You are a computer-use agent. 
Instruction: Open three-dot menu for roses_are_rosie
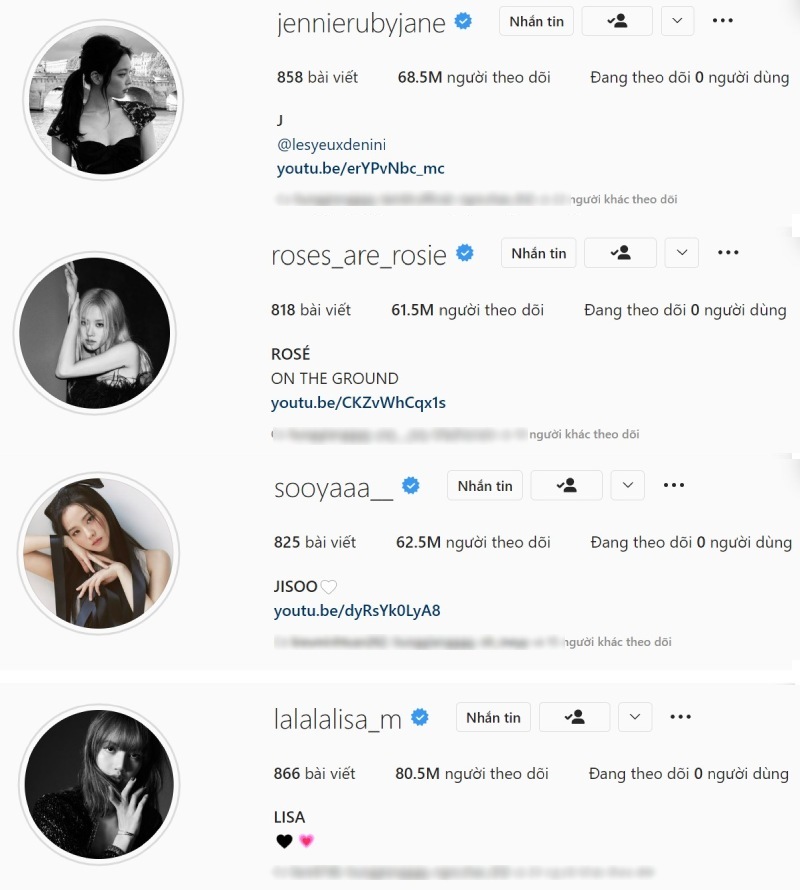click(x=728, y=253)
